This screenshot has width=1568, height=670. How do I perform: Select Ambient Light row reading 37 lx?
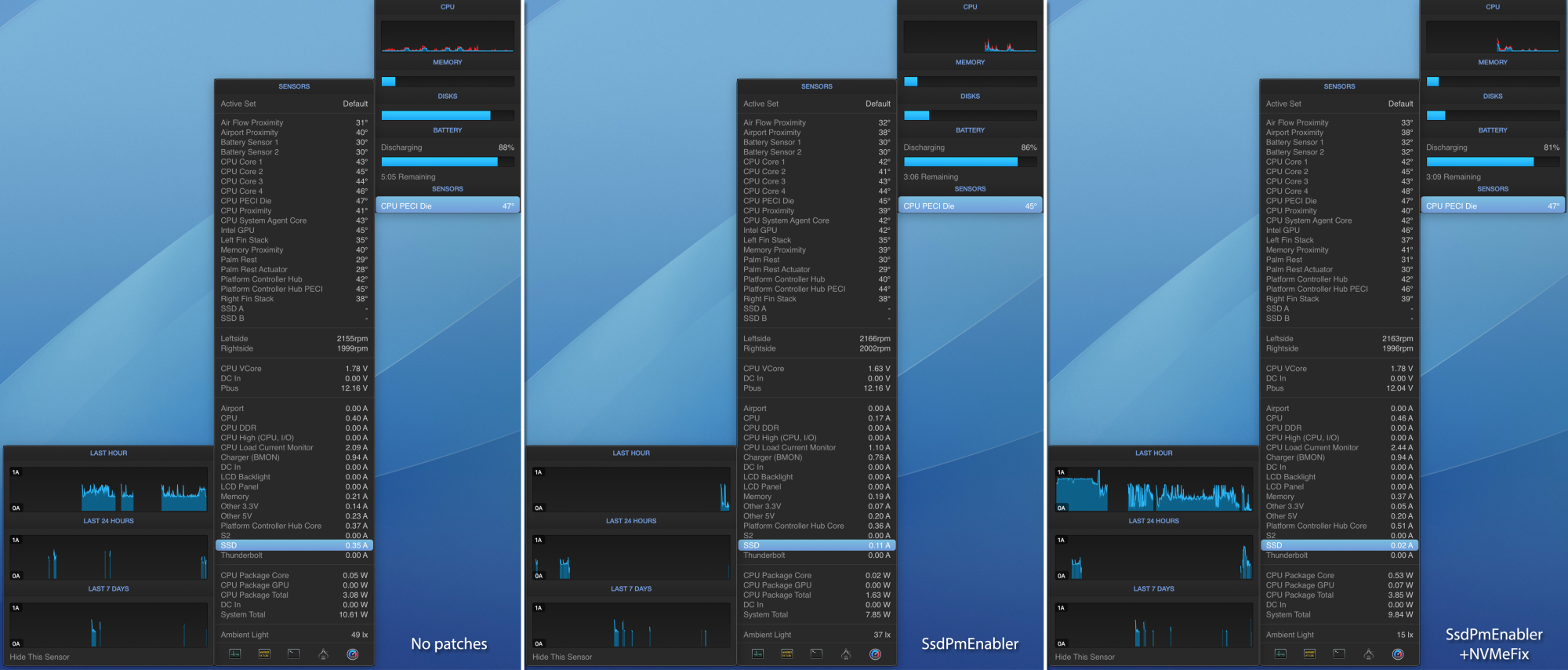pyautogui.click(x=817, y=635)
